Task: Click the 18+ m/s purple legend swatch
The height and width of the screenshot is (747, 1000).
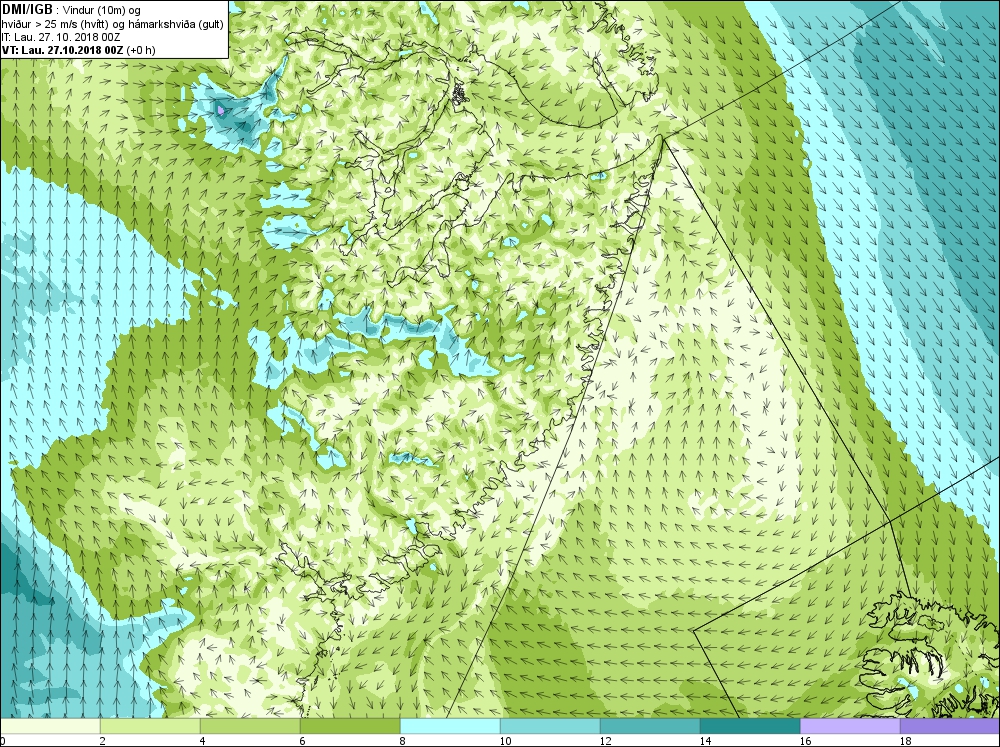Action: coord(950,726)
